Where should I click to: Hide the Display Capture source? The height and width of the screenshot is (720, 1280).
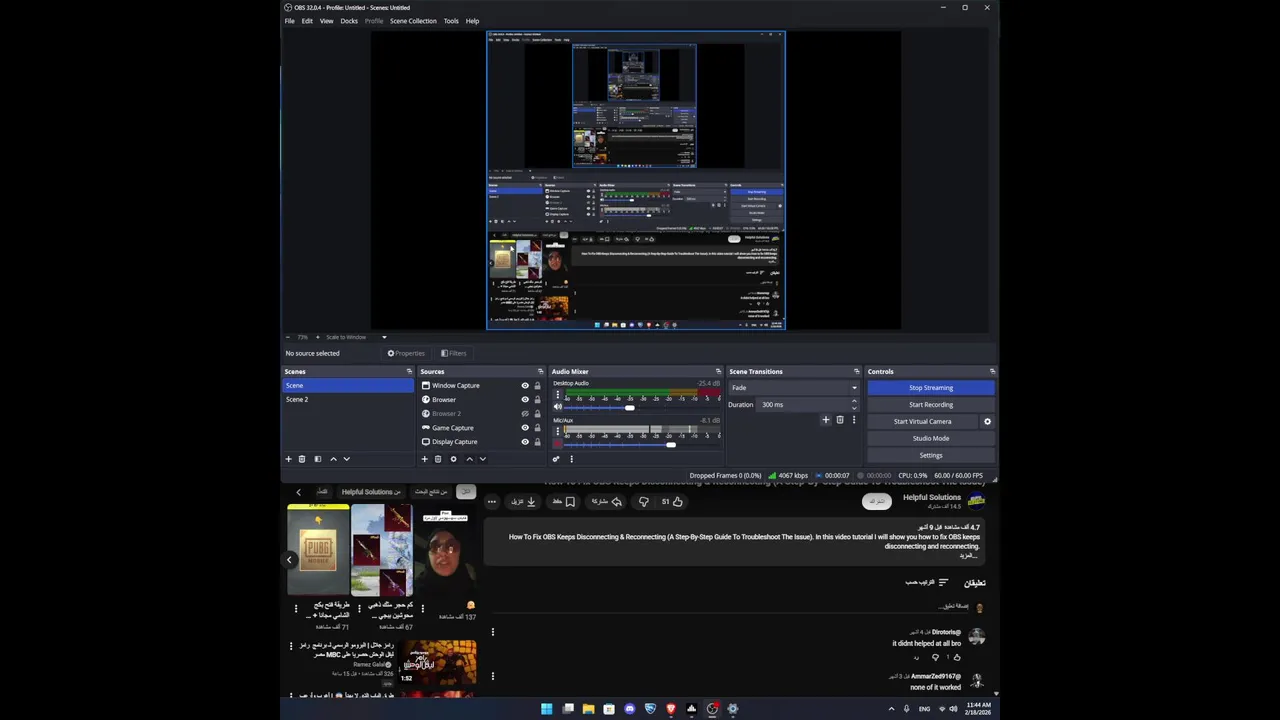pos(525,441)
